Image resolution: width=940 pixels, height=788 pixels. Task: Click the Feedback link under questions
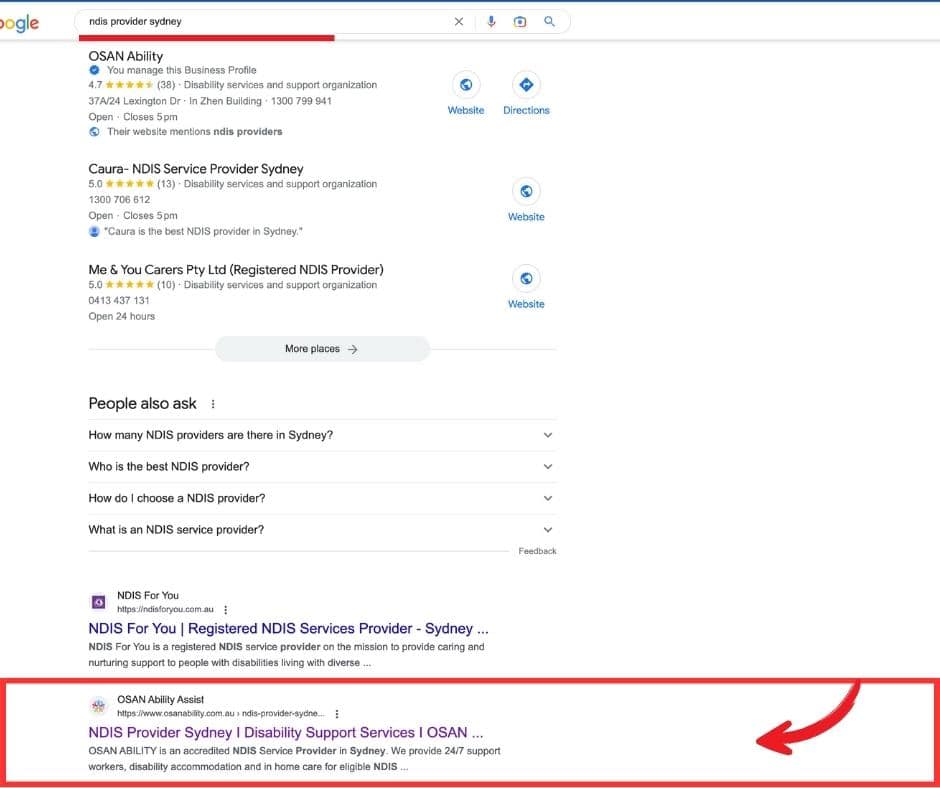click(537, 551)
